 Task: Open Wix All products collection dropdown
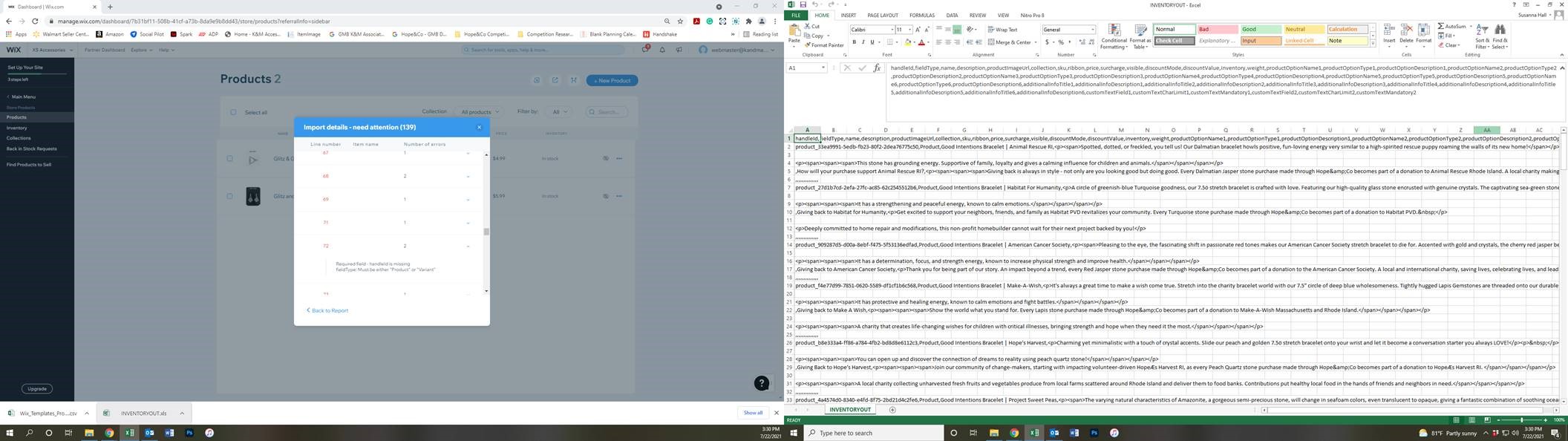pyautogui.click(x=480, y=112)
